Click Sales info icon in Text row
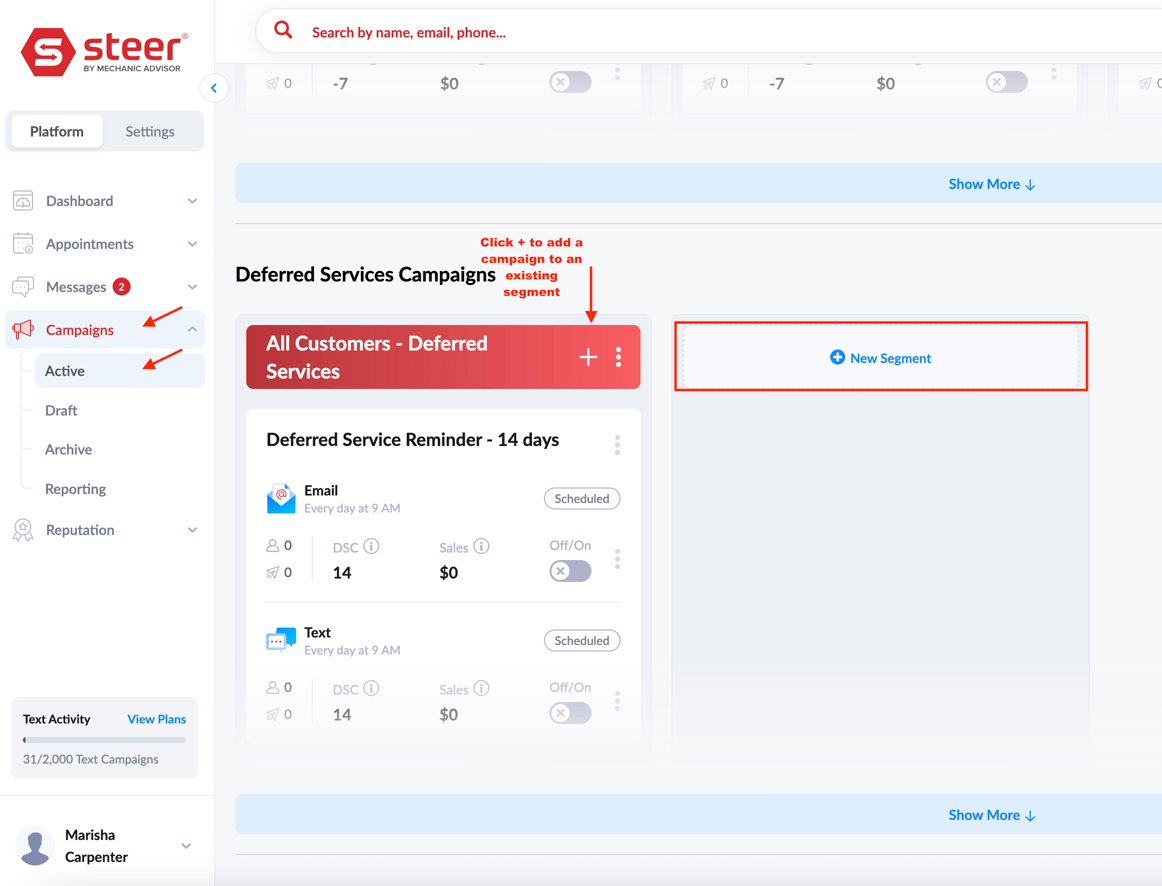The height and width of the screenshot is (886, 1162). tap(481, 688)
